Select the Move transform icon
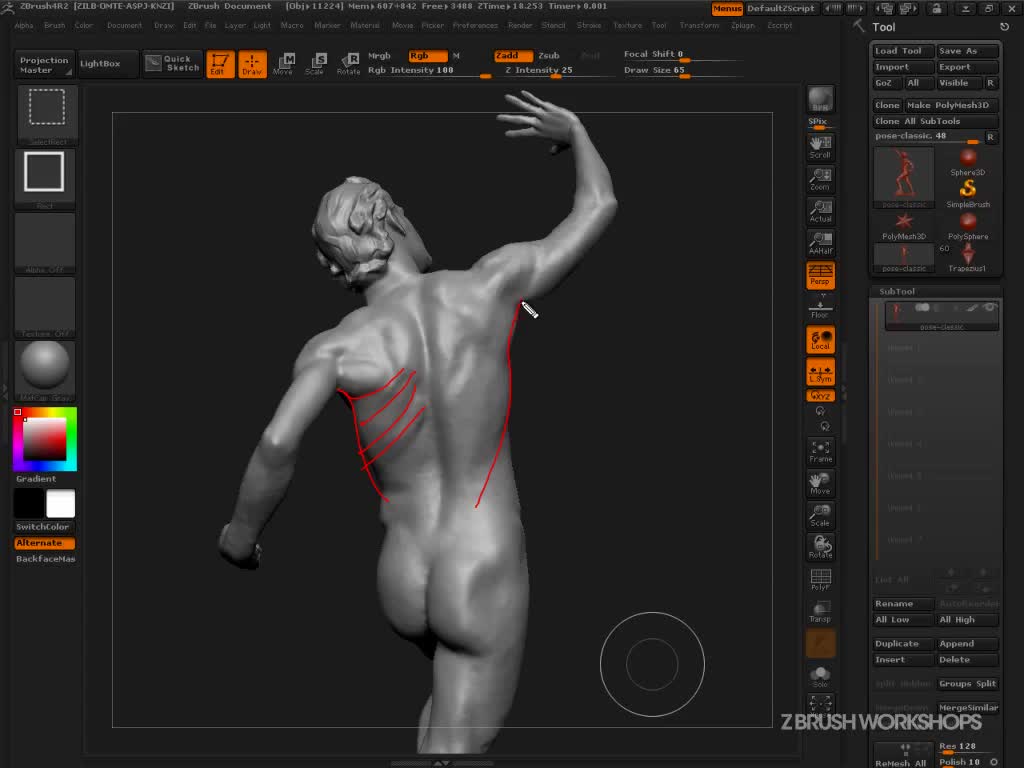This screenshot has width=1024, height=768. pyautogui.click(x=283, y=64)
